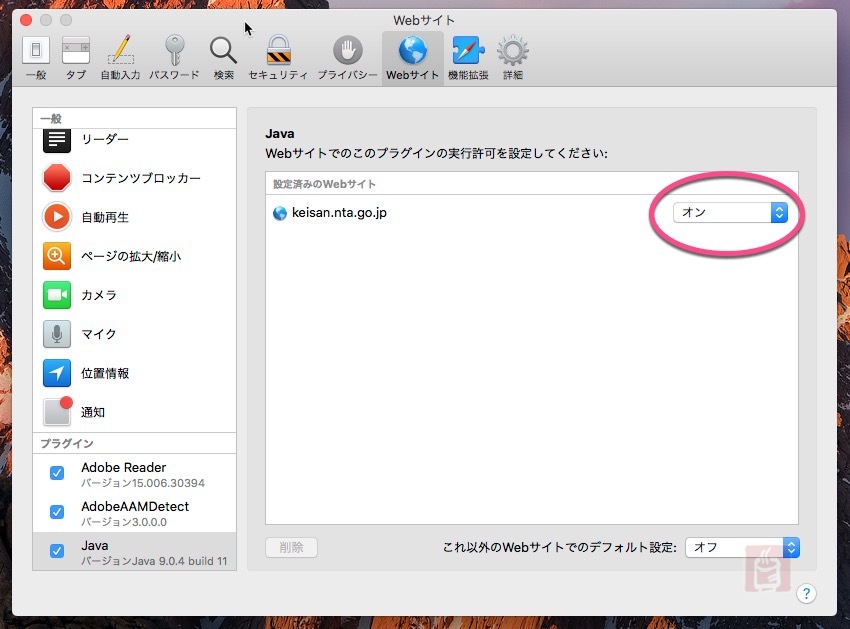Open the 一般 (General) preferences pane
Screen dimensions: 850x629
point(35,58)
